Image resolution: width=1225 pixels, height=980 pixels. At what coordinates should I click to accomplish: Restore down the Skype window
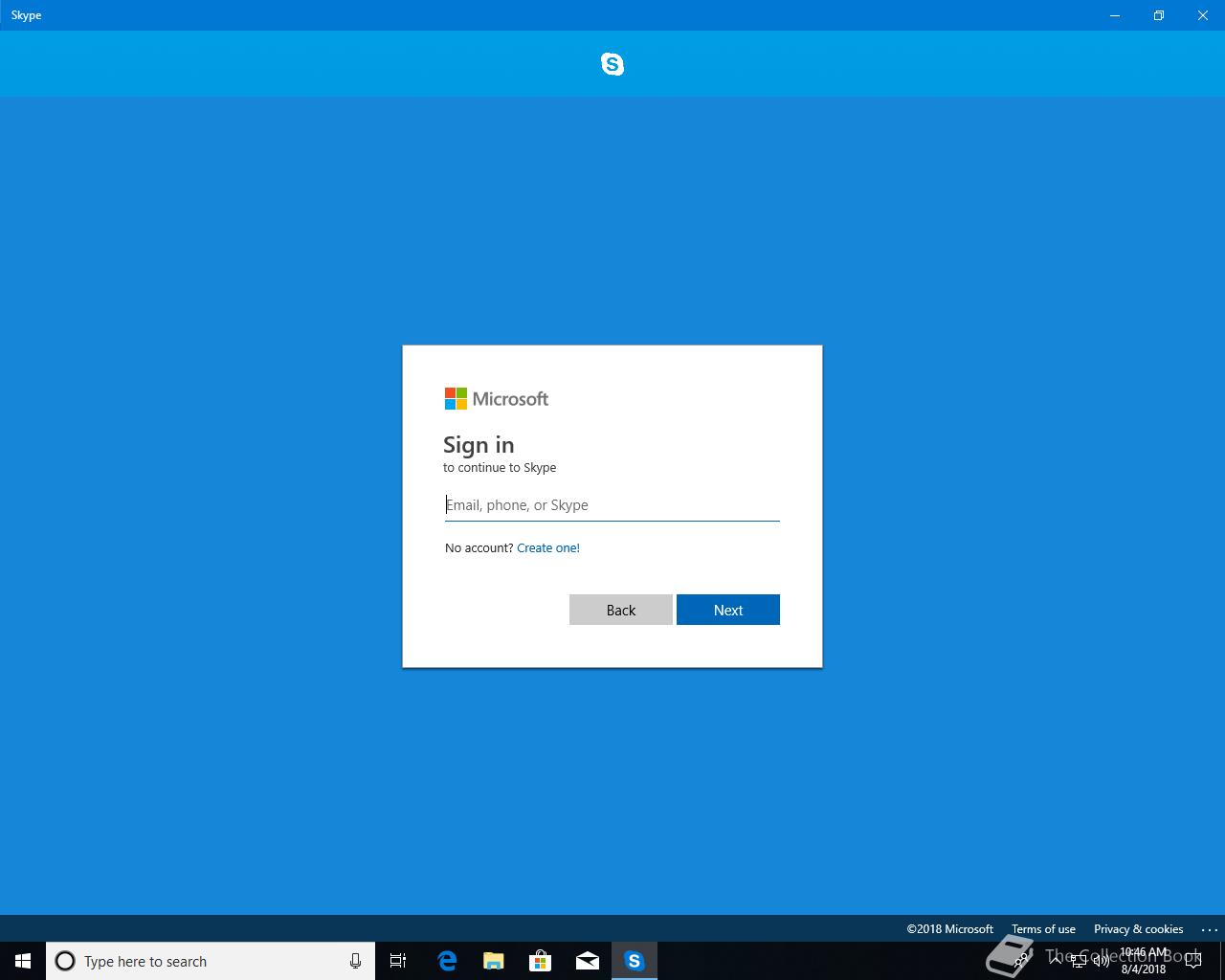[x=1159, y=15]
